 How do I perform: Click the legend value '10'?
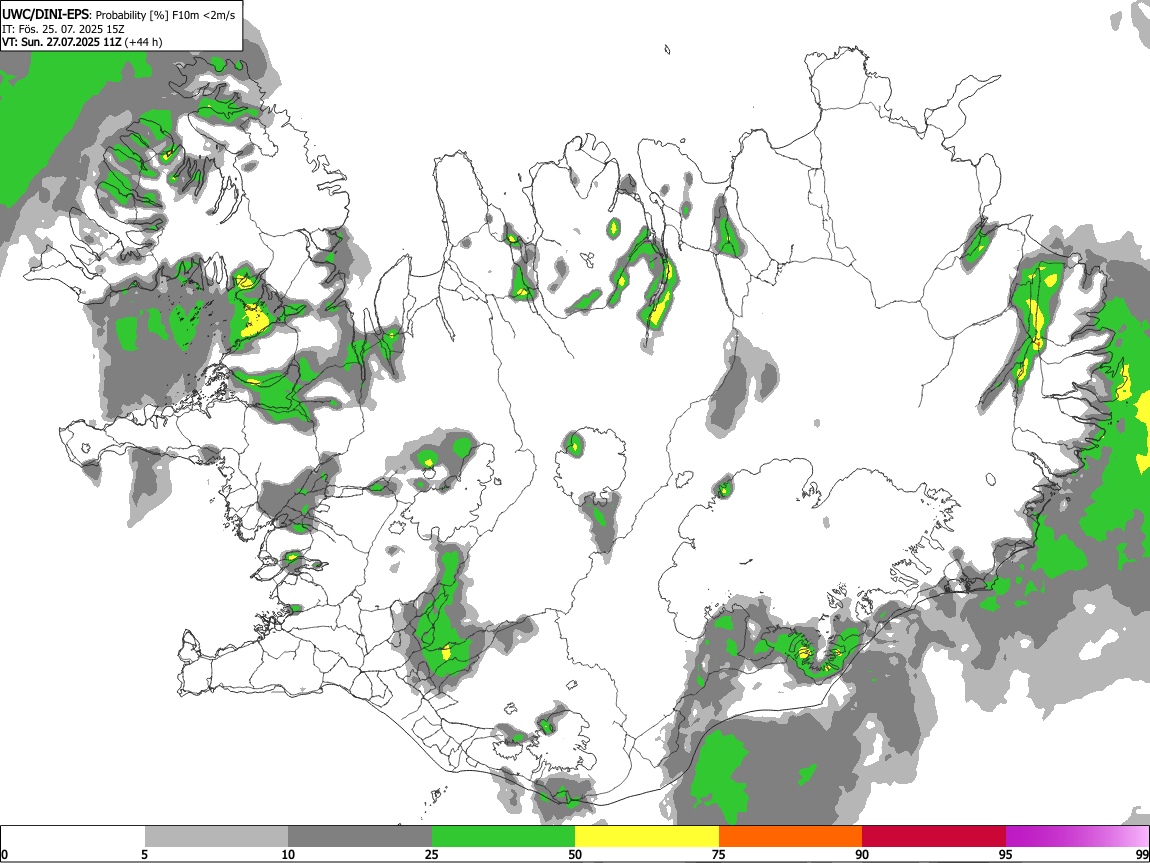(x=288, y=854)
